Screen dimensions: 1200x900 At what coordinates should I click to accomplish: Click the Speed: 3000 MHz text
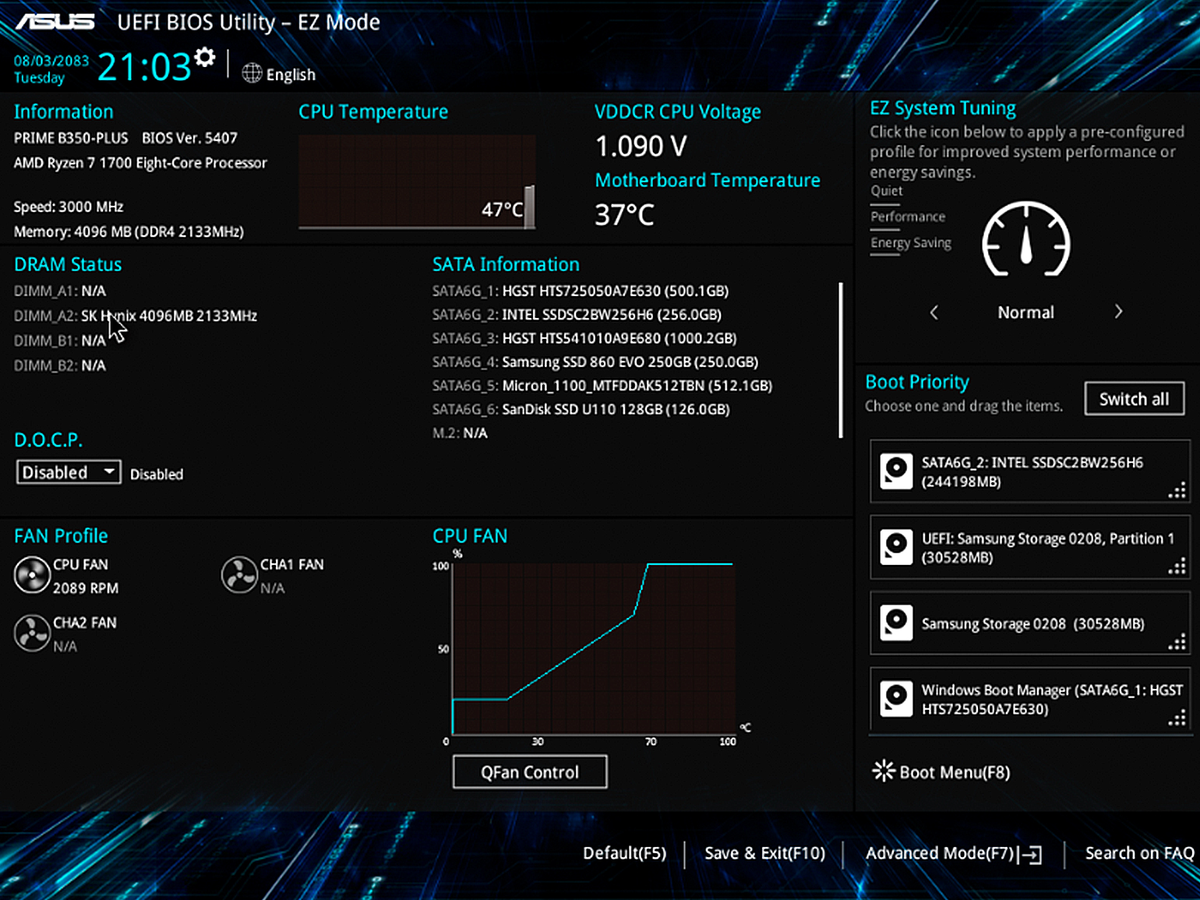[69, 207]
